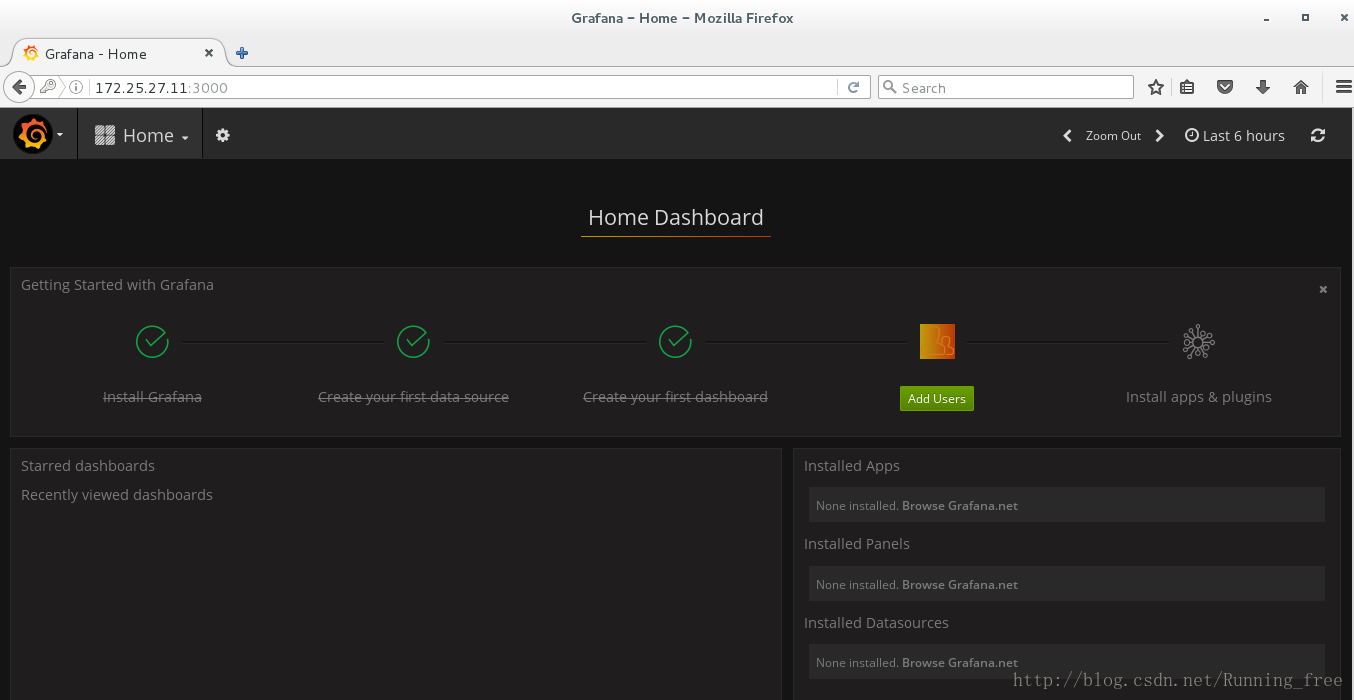Go to Firefox home page icon
Image resolution: width=1354 pixels, height=700 pixels.
point(1301,87)
